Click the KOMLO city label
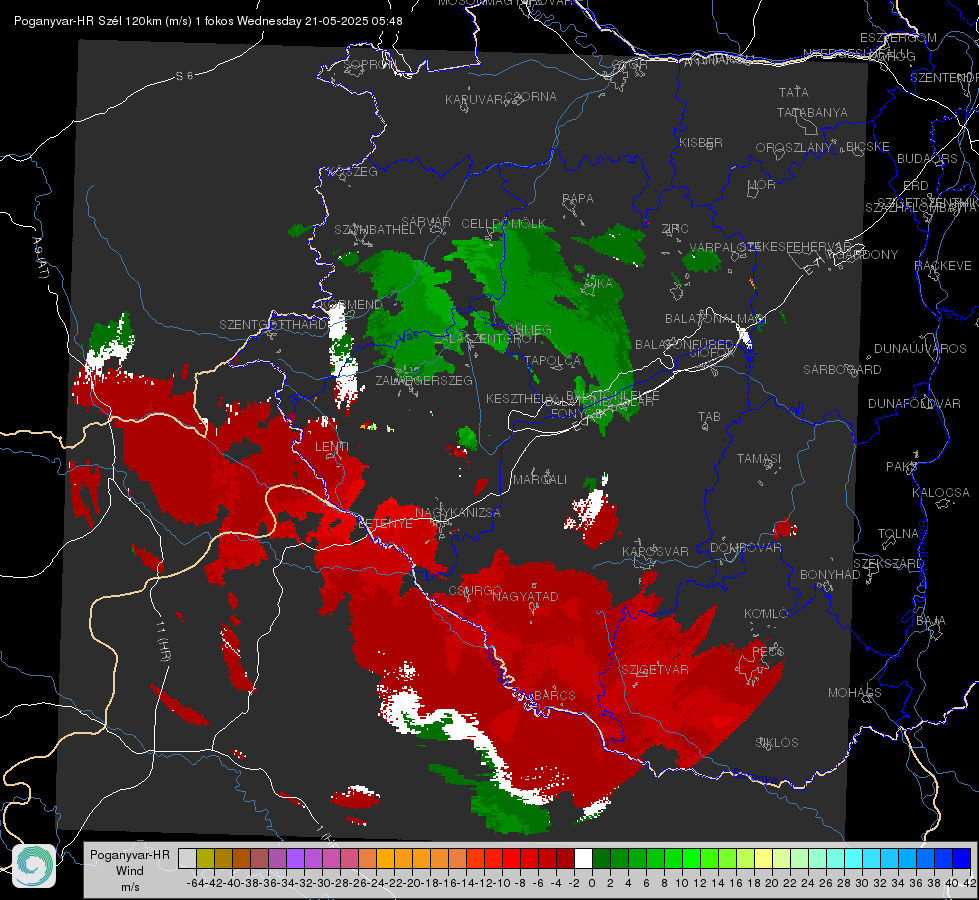Viewport: 979px width, 900px height. point(766,614)
